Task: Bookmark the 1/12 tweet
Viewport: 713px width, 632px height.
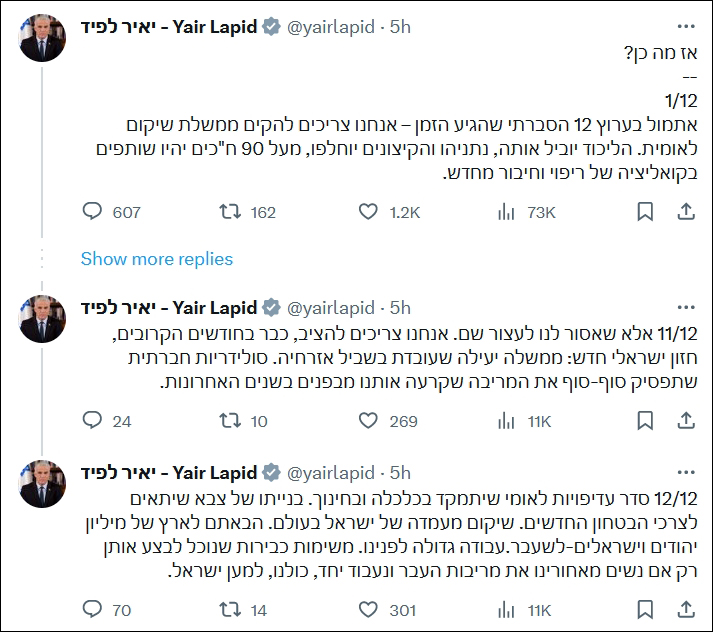Action: [646, 211]
